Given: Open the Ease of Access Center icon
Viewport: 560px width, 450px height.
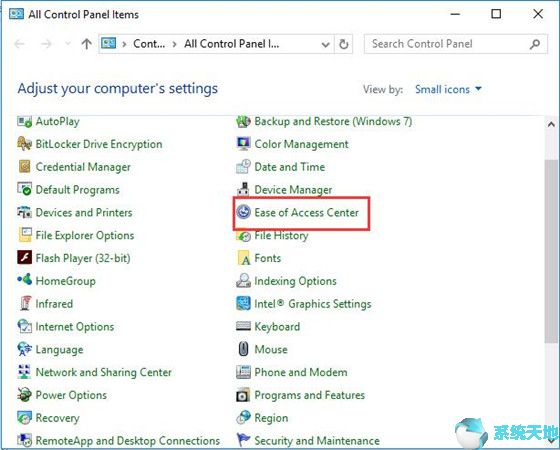Looking at the screenshot, I should (x=244, y=212).
